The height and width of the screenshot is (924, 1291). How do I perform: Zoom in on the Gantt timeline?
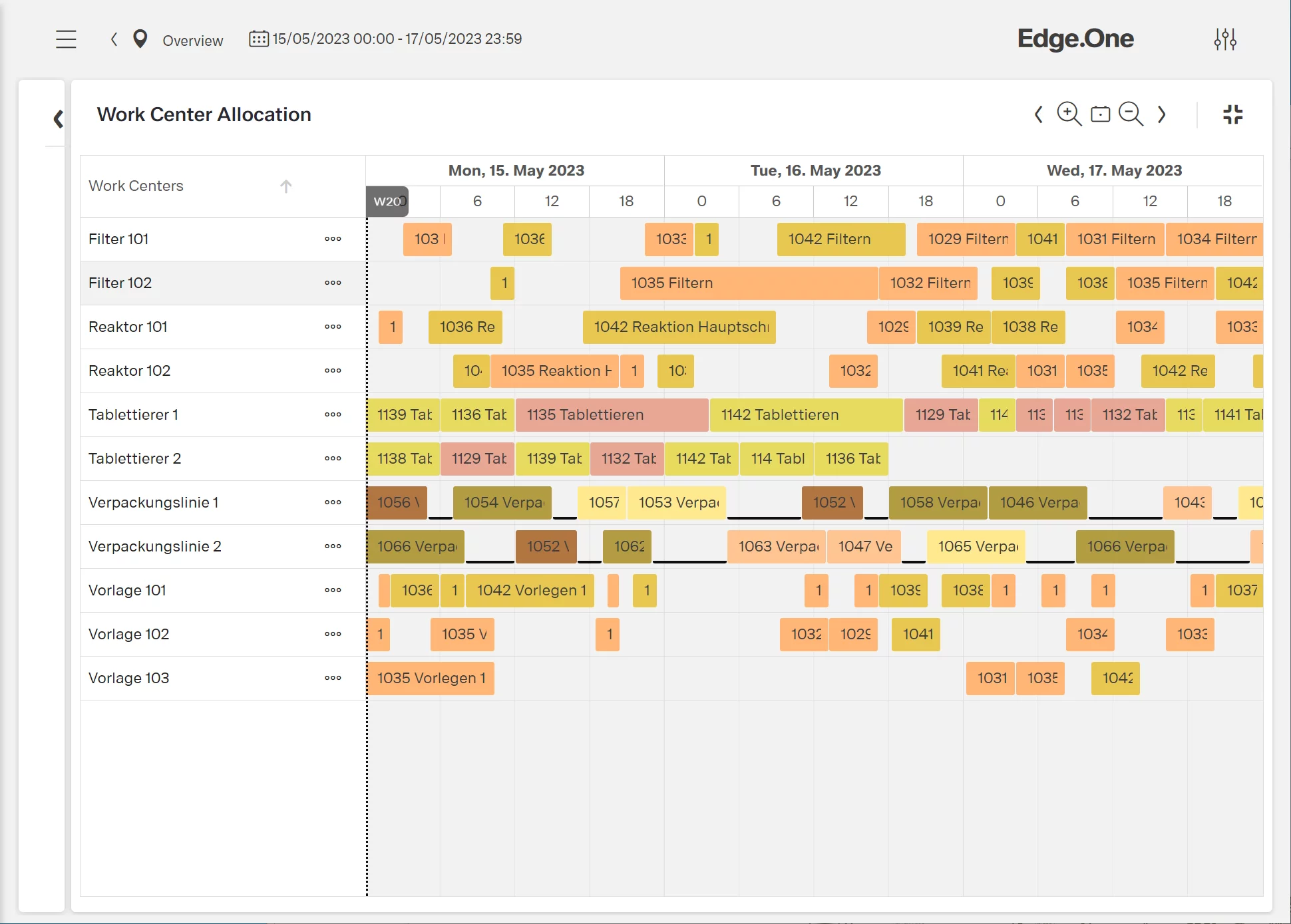[x=1069, y=114]
